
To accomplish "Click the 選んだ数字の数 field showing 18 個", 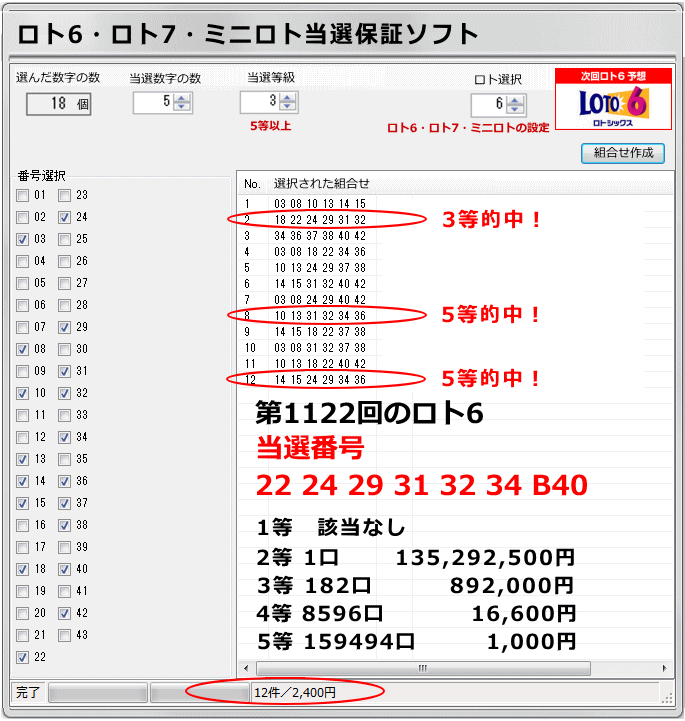I will 59,104.
